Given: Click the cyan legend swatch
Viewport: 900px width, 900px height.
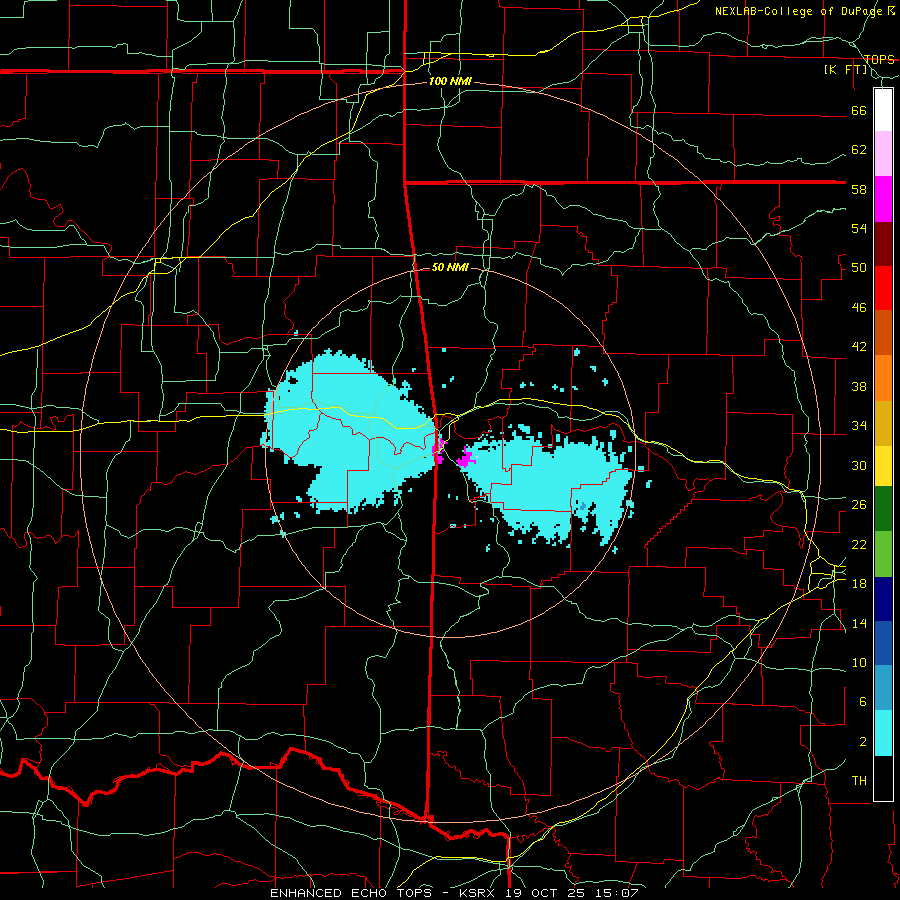Looking at the screenshot, I should tap(883, 733).
